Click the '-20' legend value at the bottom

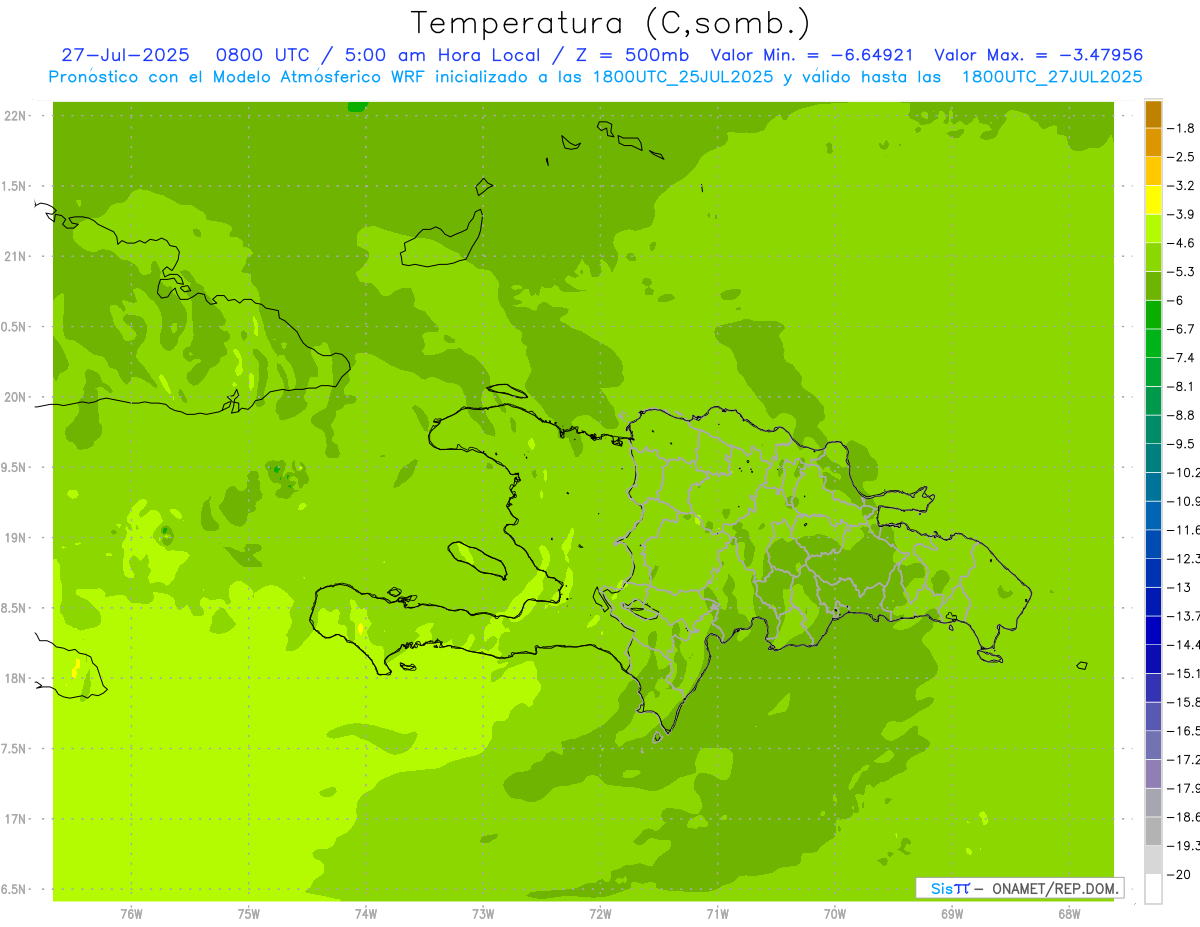coord(1178,875)
